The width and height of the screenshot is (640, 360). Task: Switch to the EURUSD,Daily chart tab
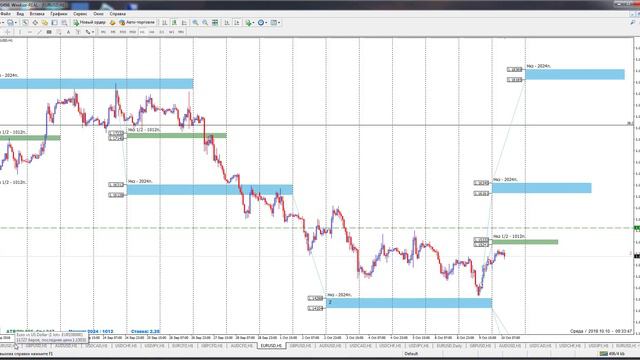tap(449, 346)
